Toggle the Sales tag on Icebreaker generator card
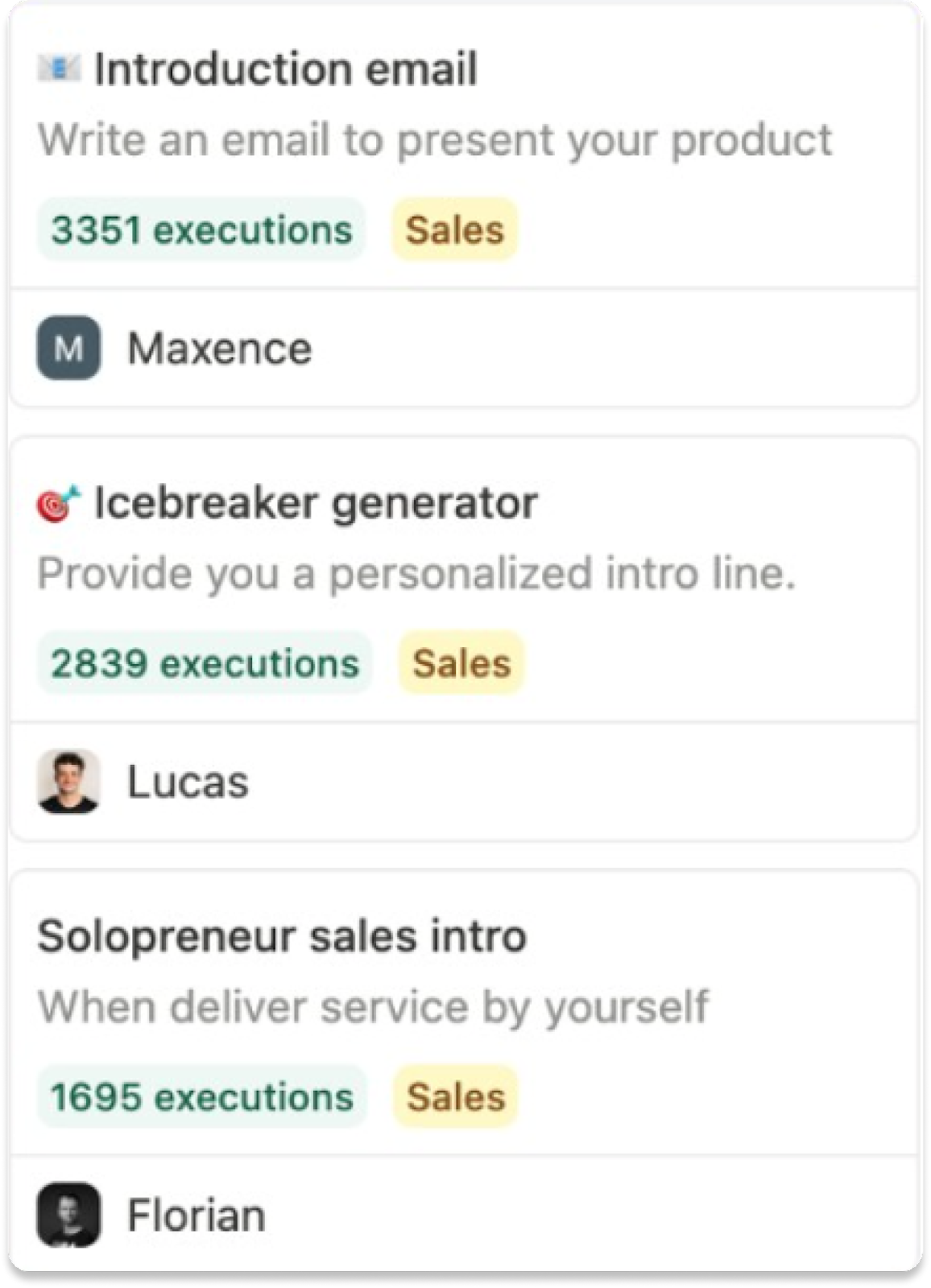931x1288 pixels. (460, 663)
